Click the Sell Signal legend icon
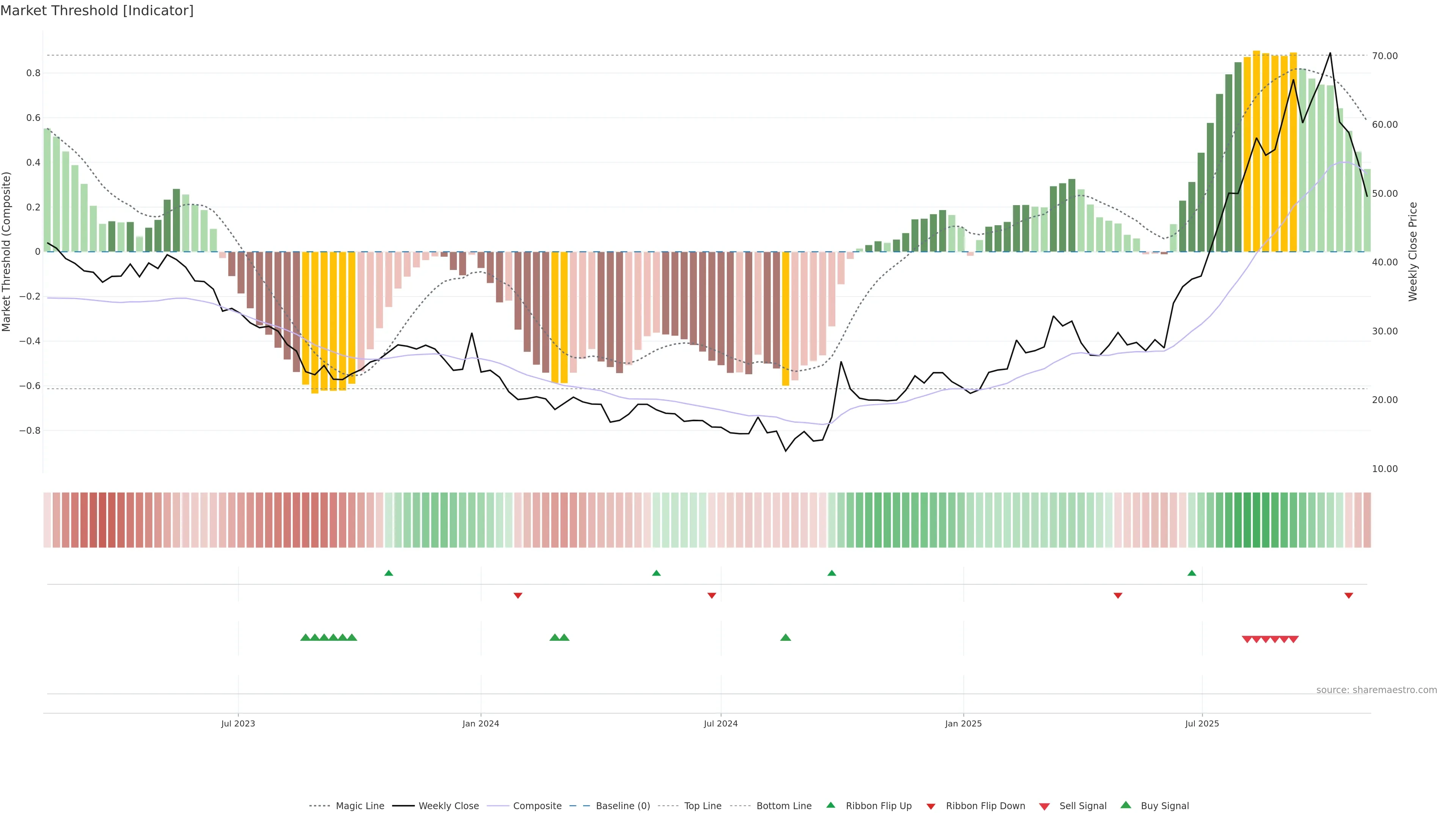The width and height of the screenshot is (1456, 819). click(x=1045, y=806)
